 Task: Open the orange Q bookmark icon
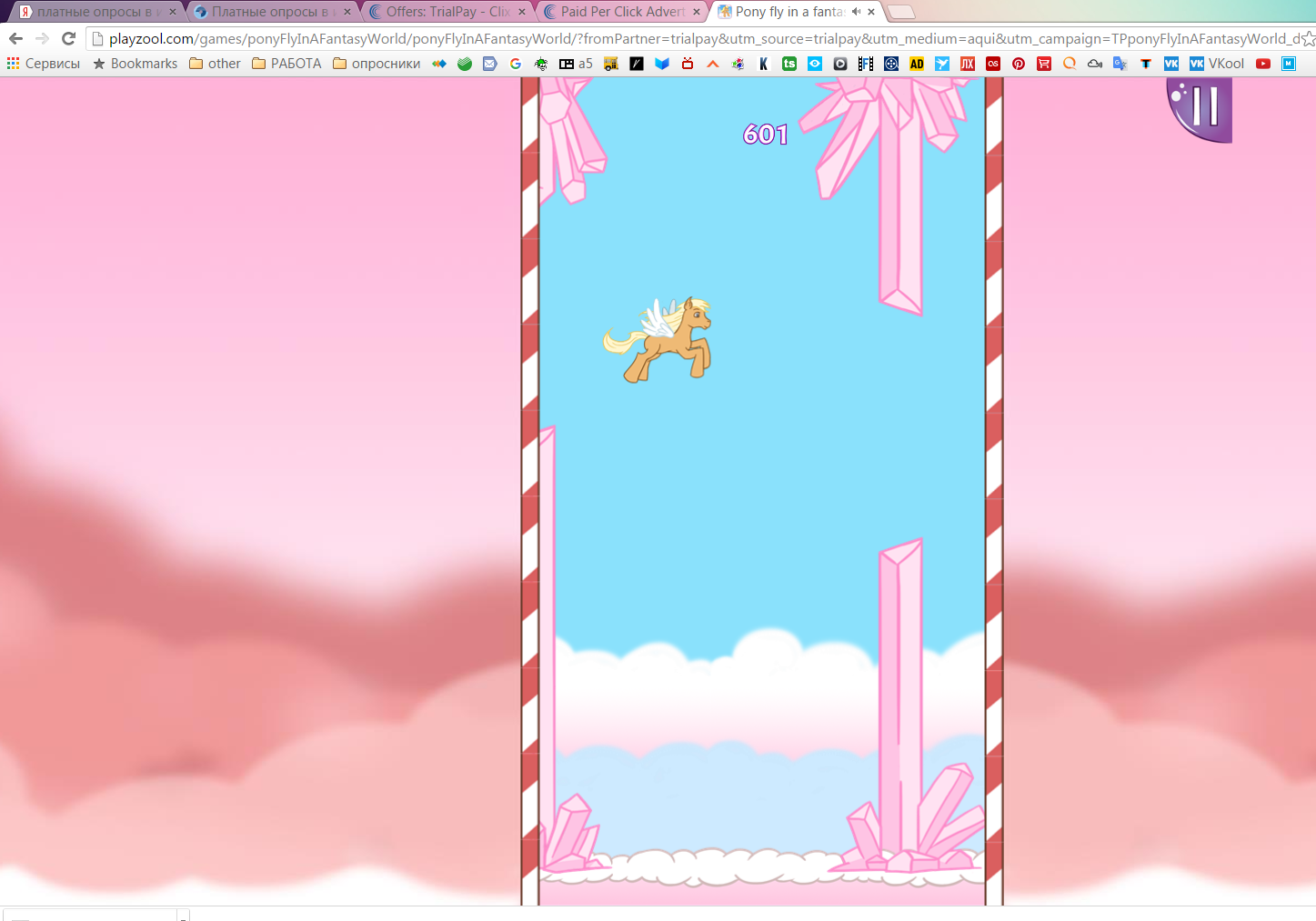point(1070,64)
